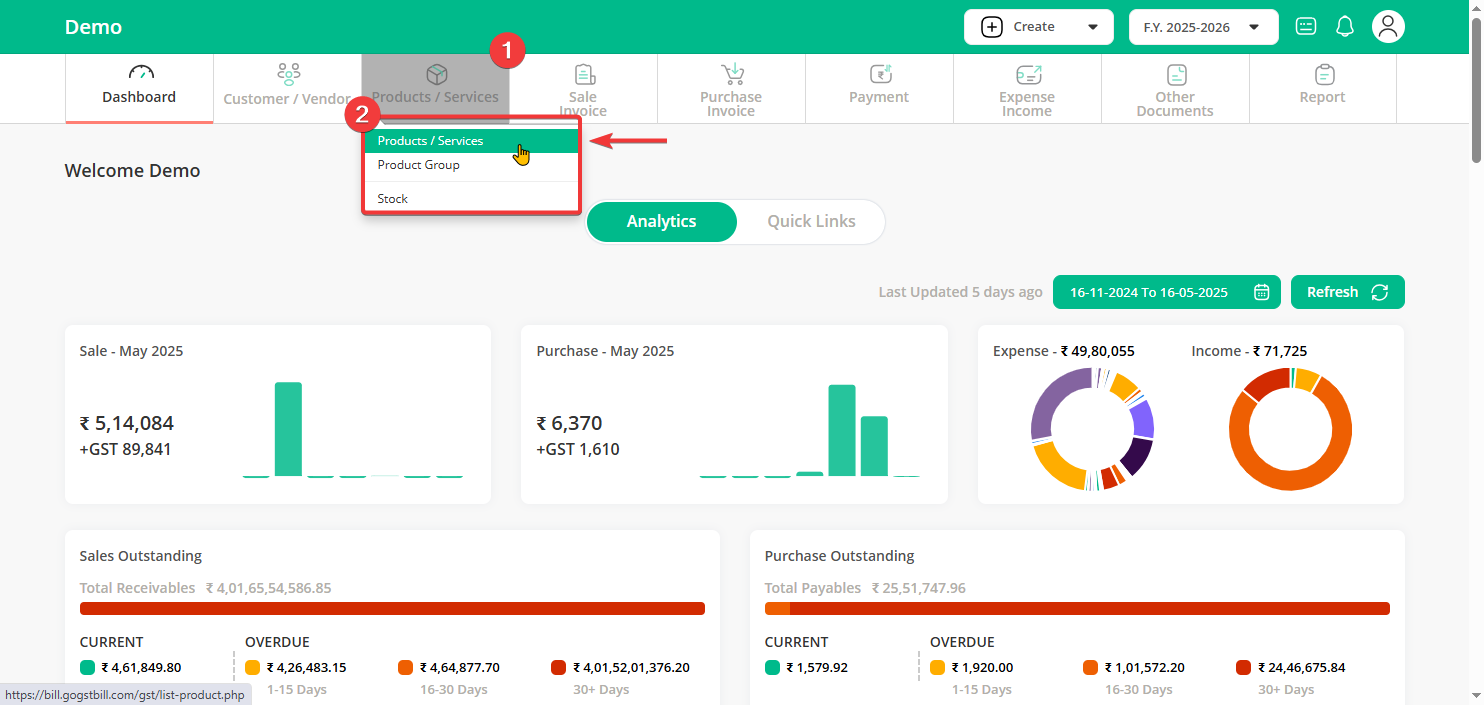Open the notifications bell icon
The width and height of the screenshot is (1484, 705).
click(x=1345, y=27)
